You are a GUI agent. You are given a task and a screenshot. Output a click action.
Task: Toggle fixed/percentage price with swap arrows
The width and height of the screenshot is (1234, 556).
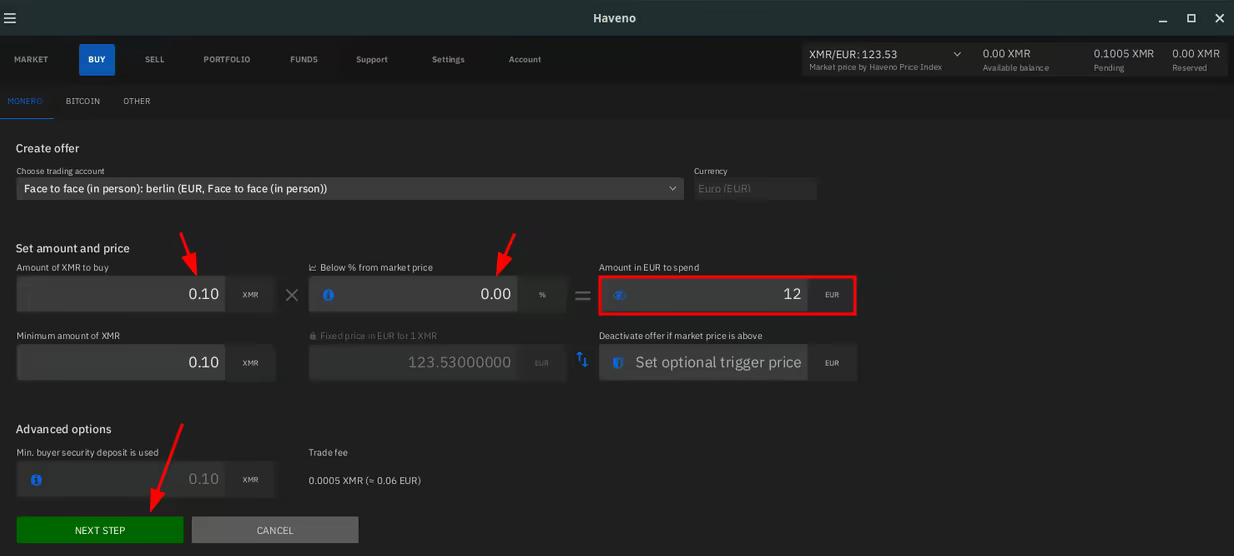(582, 360)
